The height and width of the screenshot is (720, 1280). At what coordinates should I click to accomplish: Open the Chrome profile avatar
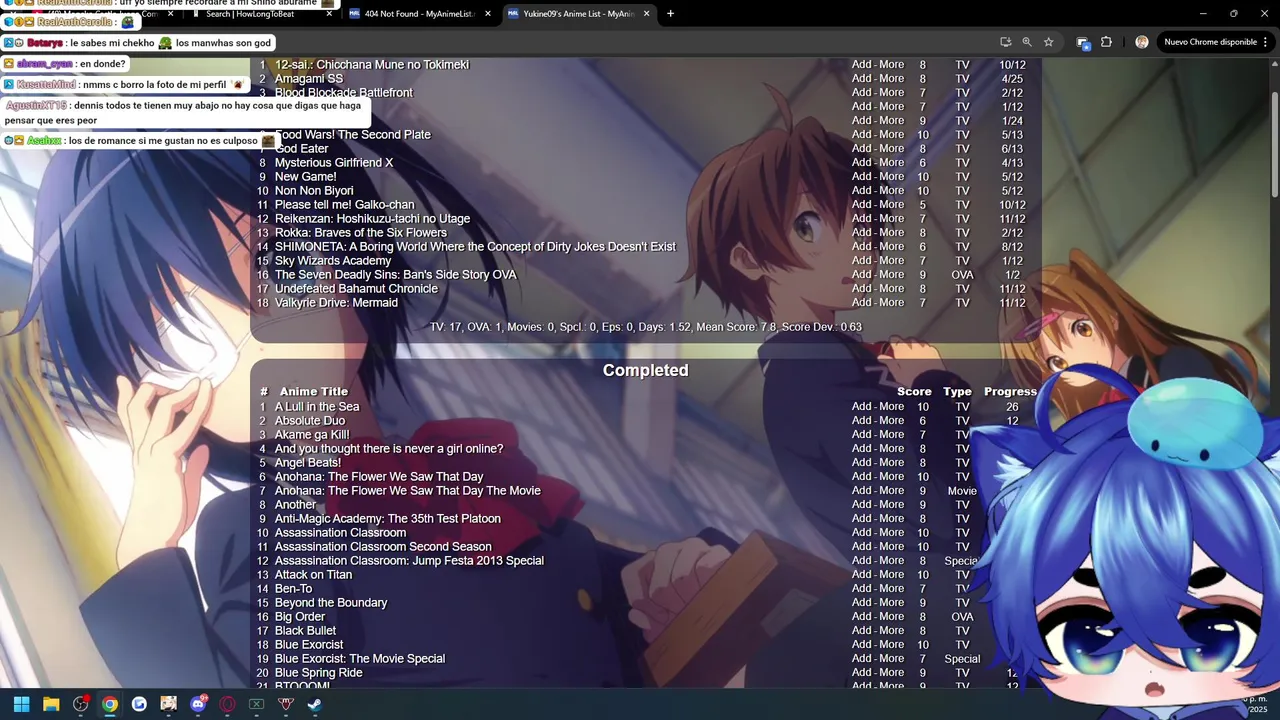click(x=1142, y=42)
